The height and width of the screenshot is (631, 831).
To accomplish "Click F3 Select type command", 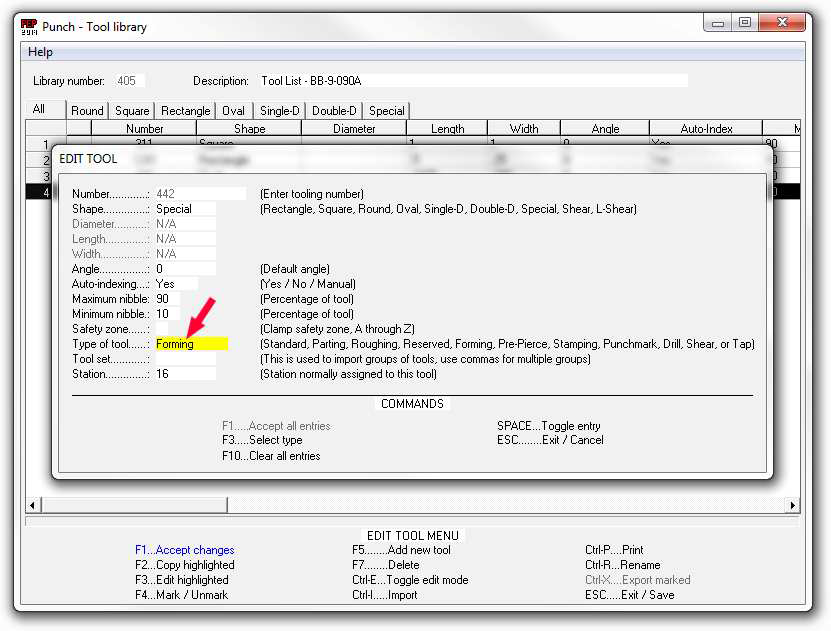I will [x=262, y=440].
